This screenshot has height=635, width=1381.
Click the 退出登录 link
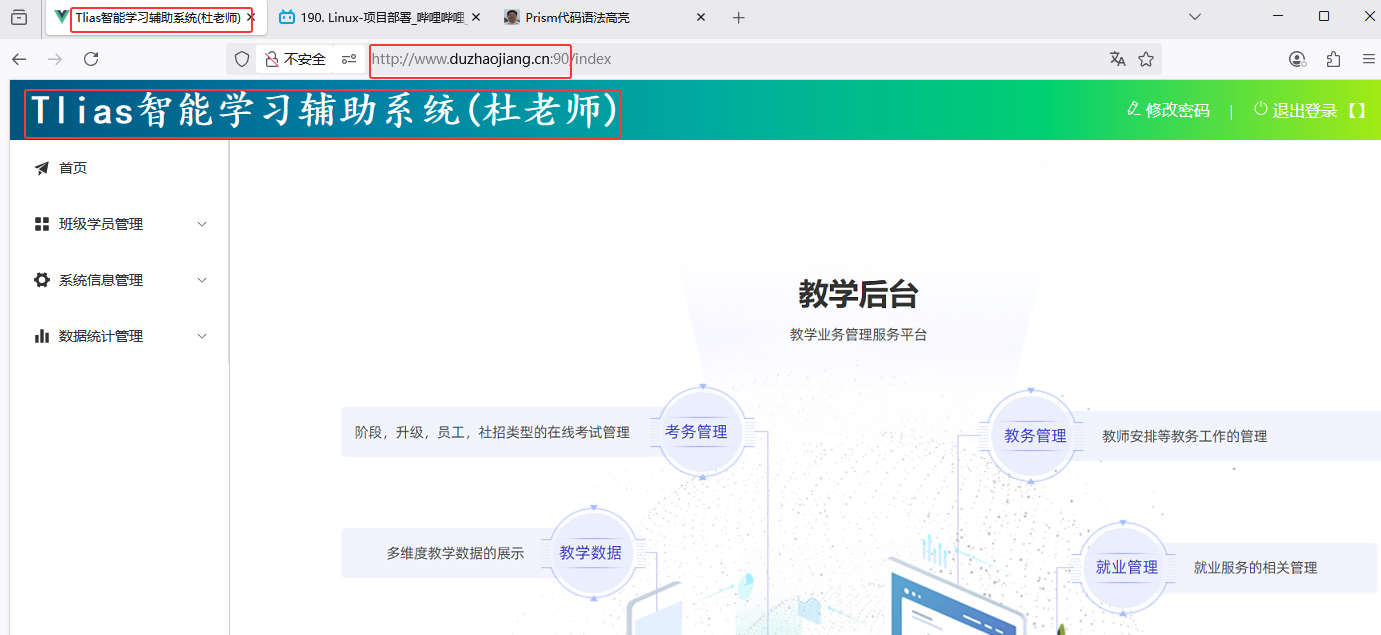click(x=1304, y=110)
